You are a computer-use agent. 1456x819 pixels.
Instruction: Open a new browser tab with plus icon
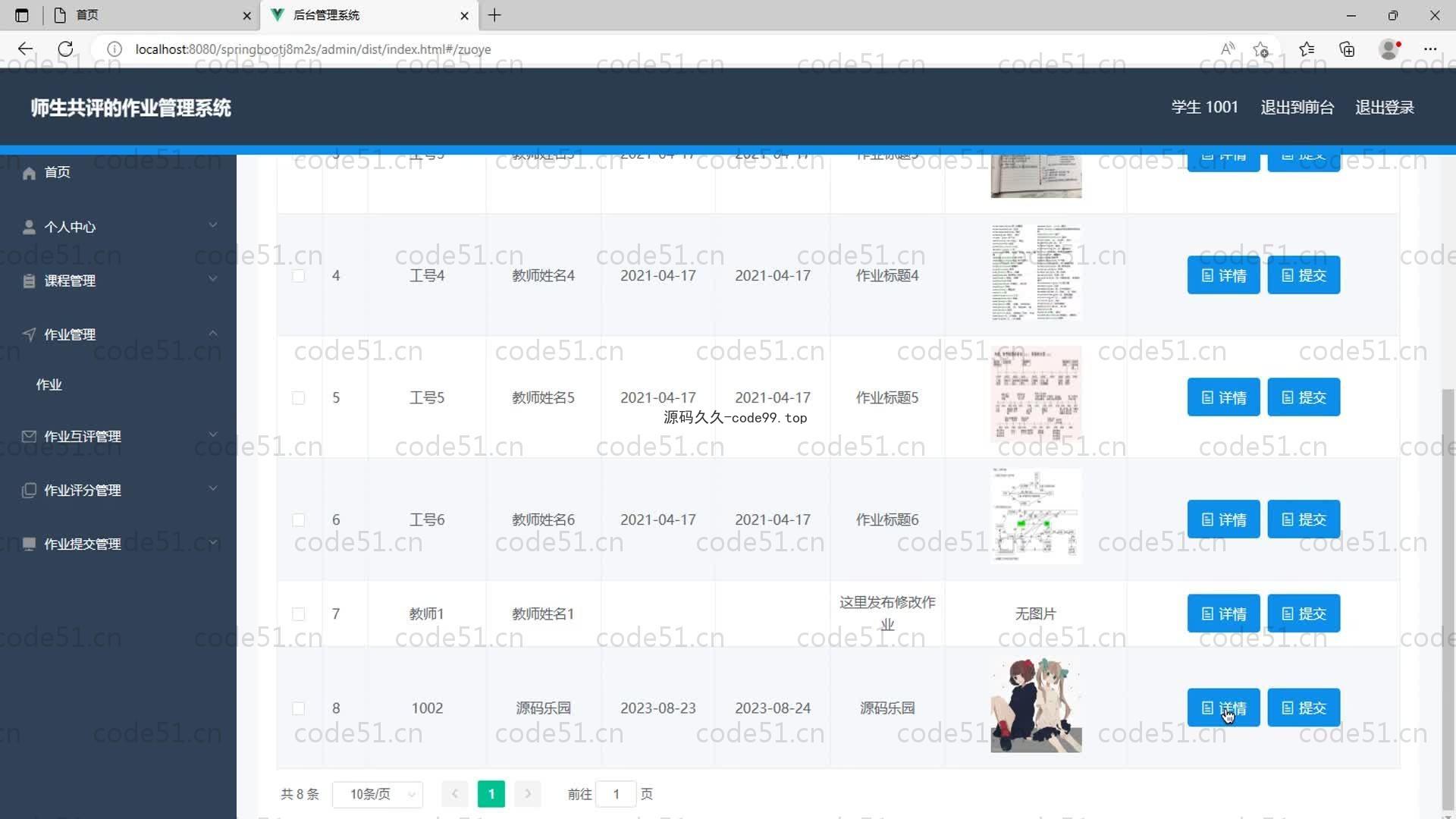494,15
